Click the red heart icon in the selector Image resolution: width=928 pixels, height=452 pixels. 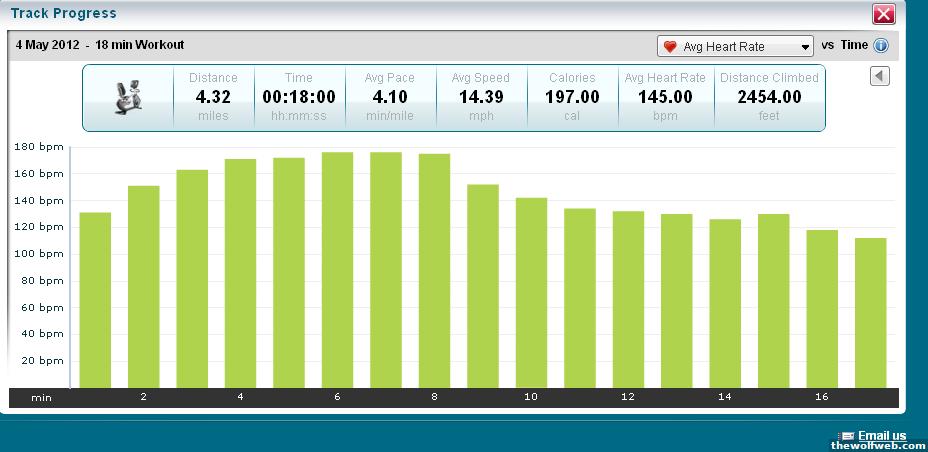670,47
